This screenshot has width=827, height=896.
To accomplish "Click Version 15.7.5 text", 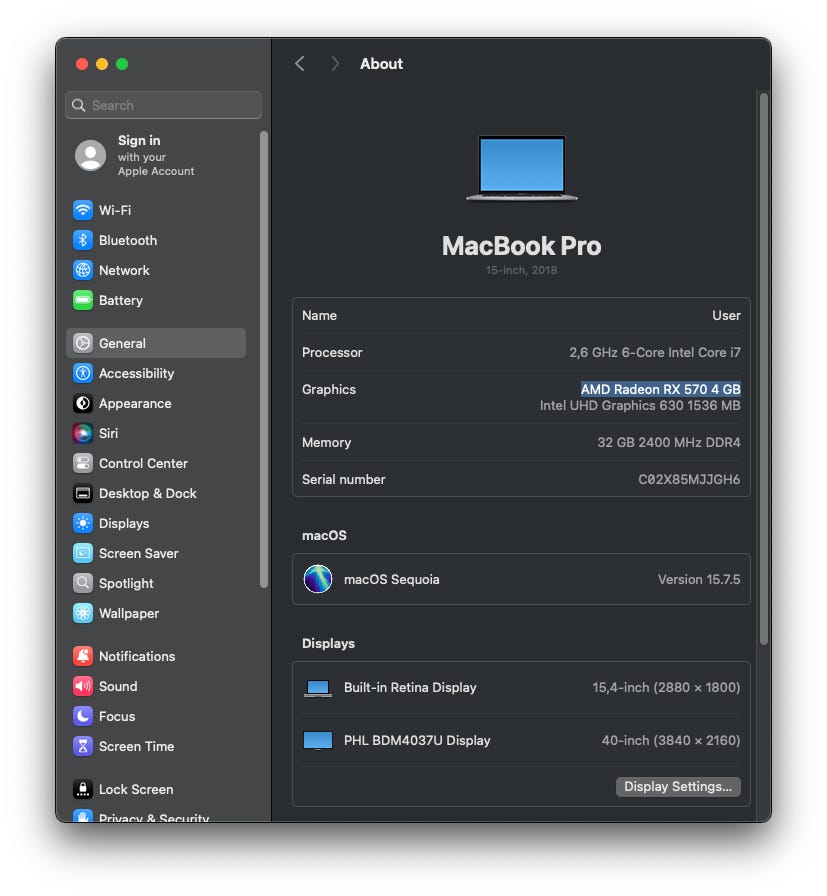I will tap(699, 579).
